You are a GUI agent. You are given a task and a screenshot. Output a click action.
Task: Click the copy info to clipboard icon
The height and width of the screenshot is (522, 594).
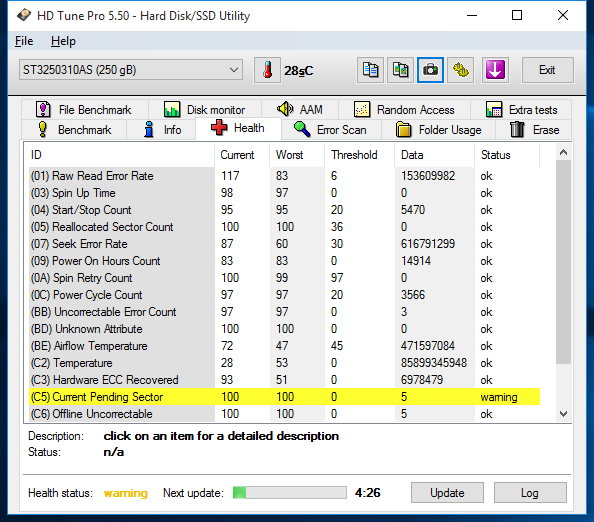370,70
